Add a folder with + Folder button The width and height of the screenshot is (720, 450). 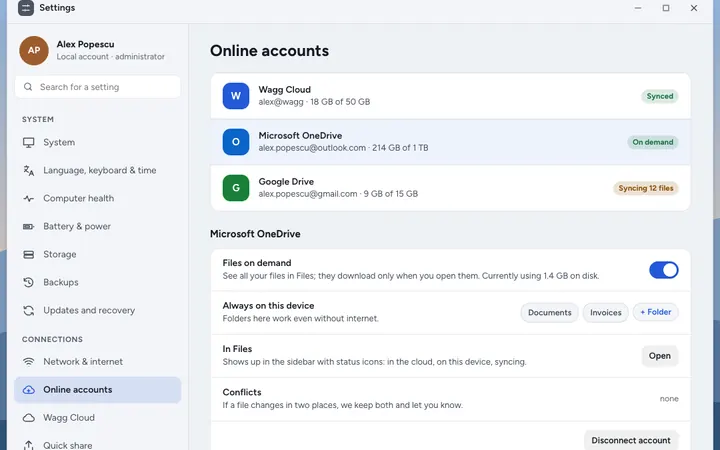click(655, 312)
